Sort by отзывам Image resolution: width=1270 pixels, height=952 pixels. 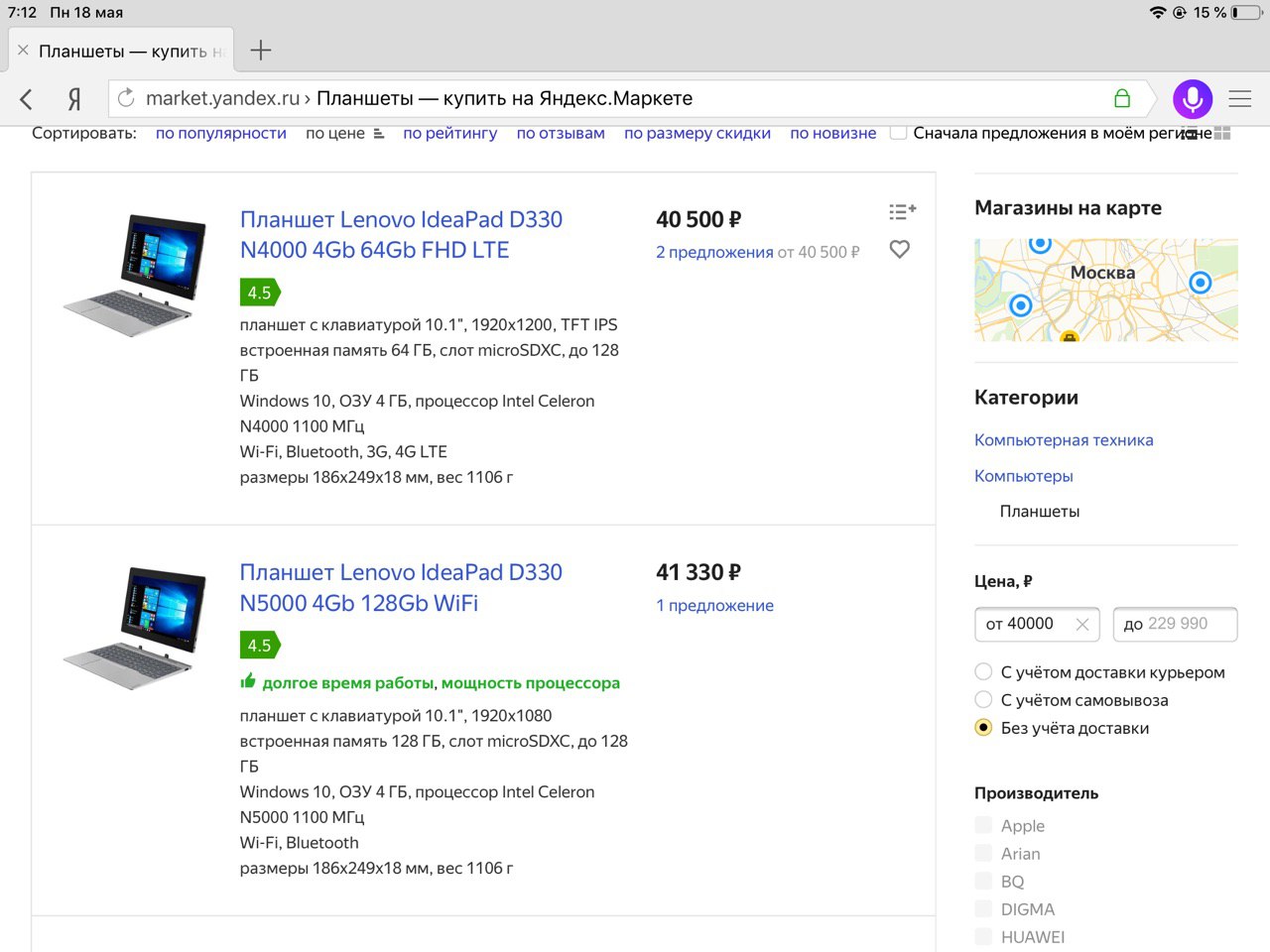(x=561, y=133)
